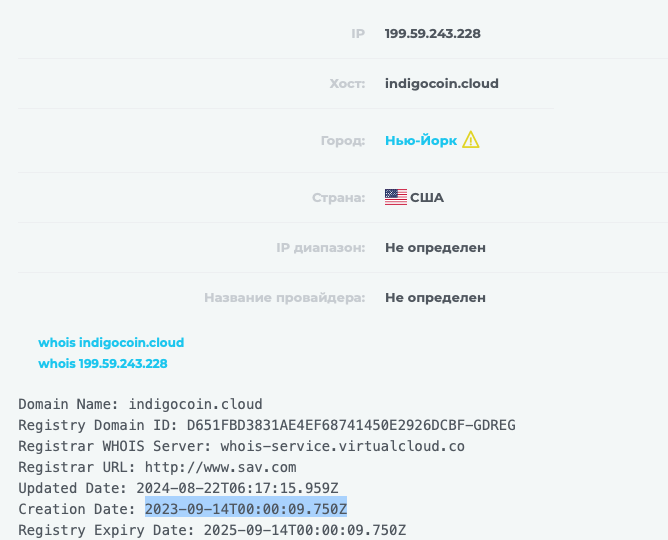Click the IP диапазон value Не определен
The width and height of the screenshot is (668, 540).
click(x=435, y=247)
